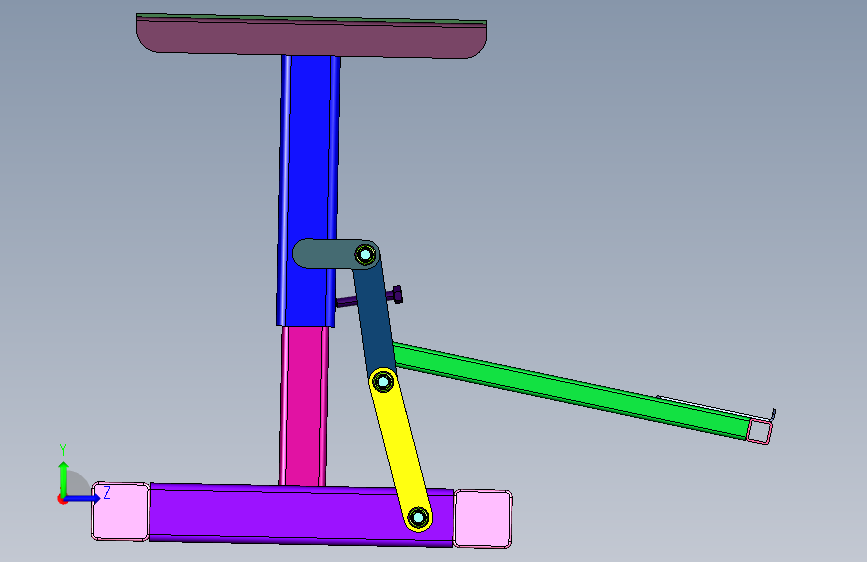
Task: Select the maroon table top part
Action: click(311, 38)
